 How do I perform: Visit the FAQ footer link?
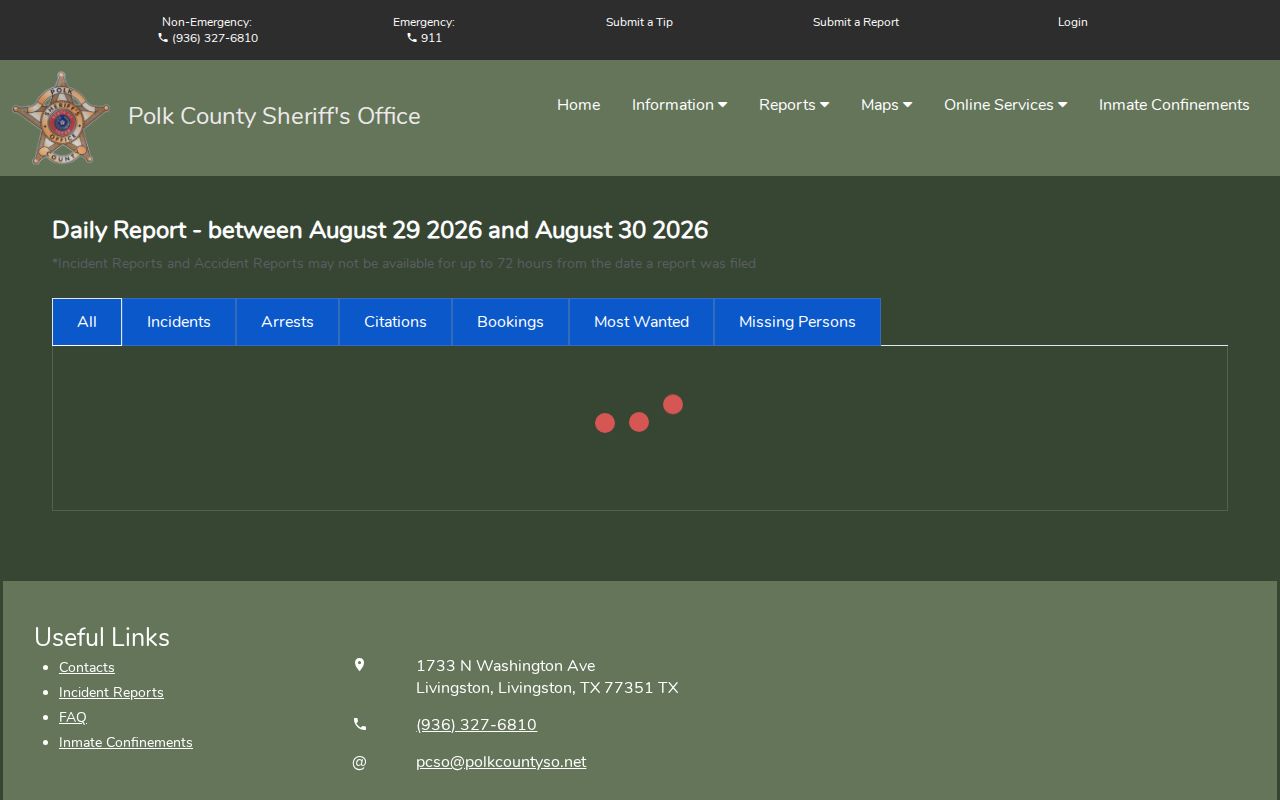[x=73, y=718]
